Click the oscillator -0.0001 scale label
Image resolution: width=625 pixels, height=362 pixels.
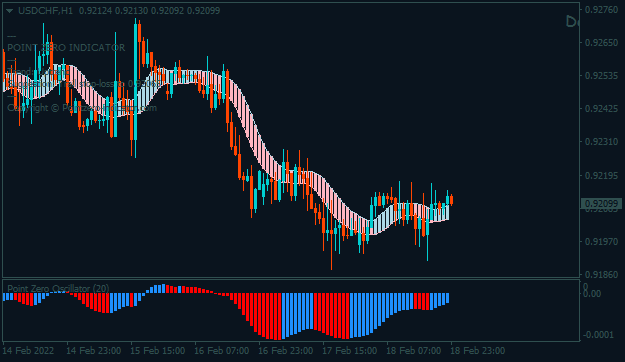click(x=598, y=335)
